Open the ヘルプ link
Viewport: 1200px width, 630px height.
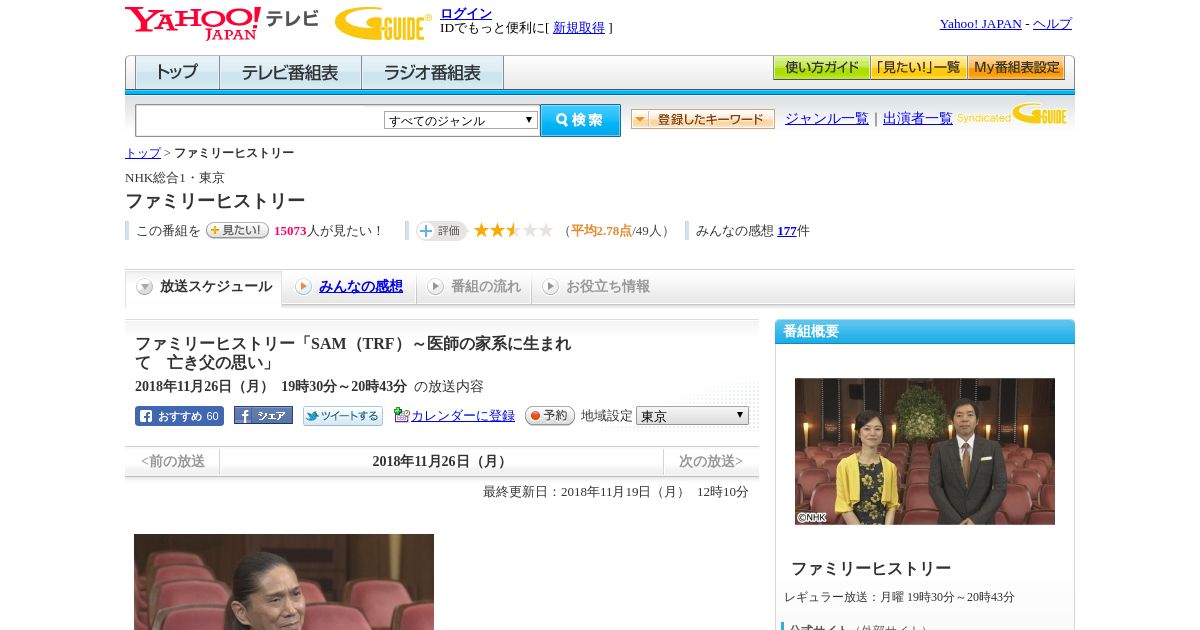coord(1052,23)
